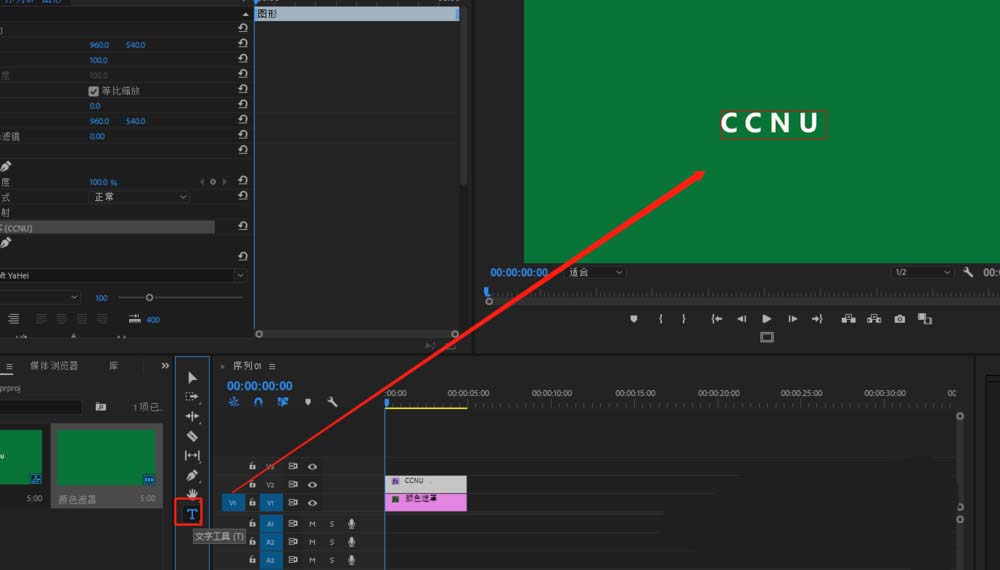Image resolution: width=1000 pixels, height=570 pixels.
Task: Click the Extract button
Action: click(874, 319)
